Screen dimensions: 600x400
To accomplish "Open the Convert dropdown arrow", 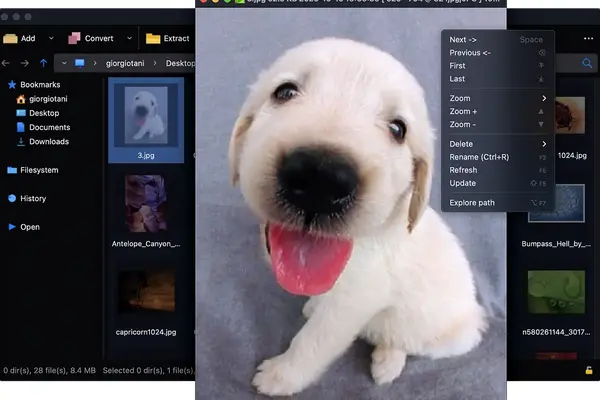I will click(127, 39).
